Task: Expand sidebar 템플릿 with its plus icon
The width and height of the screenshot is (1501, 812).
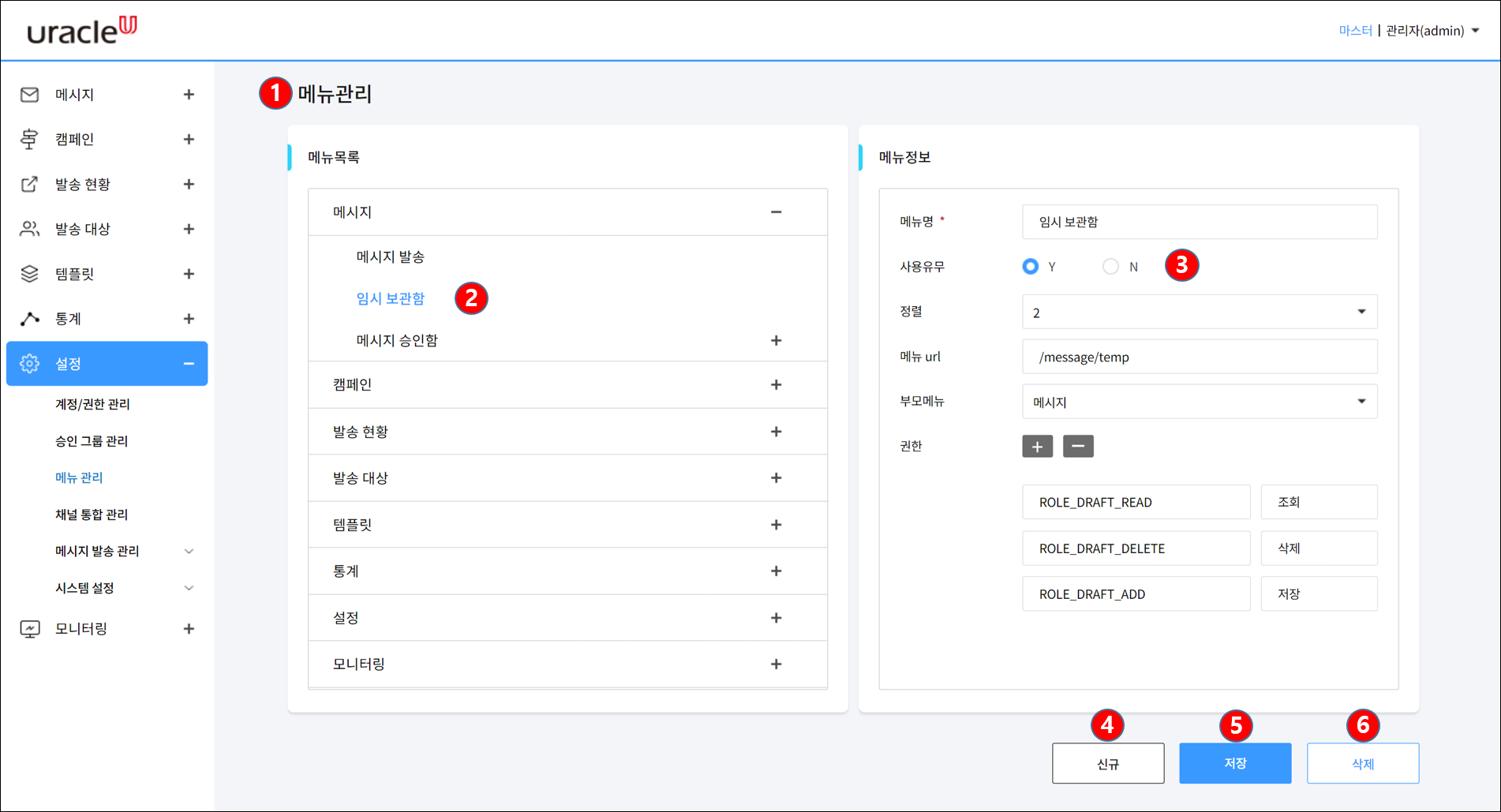Action: (x=189, y=274)
